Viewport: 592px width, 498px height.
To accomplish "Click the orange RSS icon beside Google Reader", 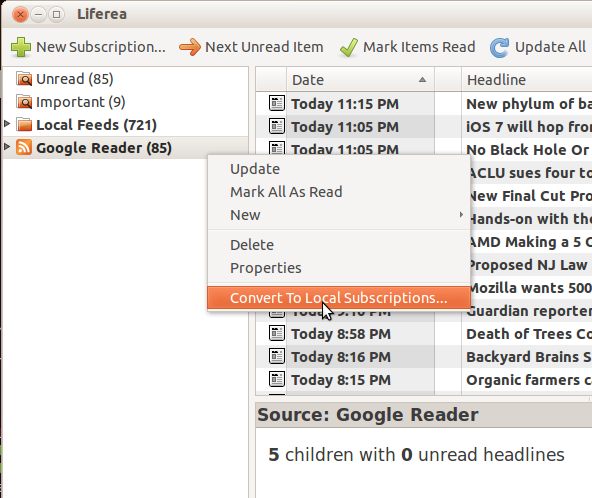I will (24, 148).
